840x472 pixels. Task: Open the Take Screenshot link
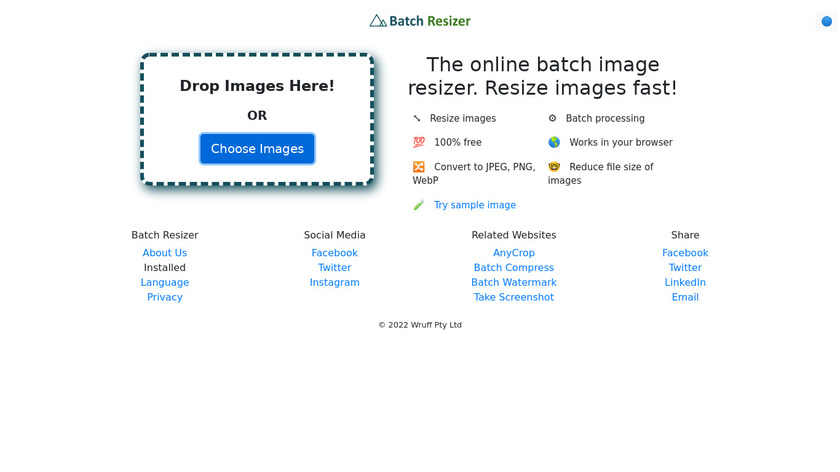click(x=514, y=297)
